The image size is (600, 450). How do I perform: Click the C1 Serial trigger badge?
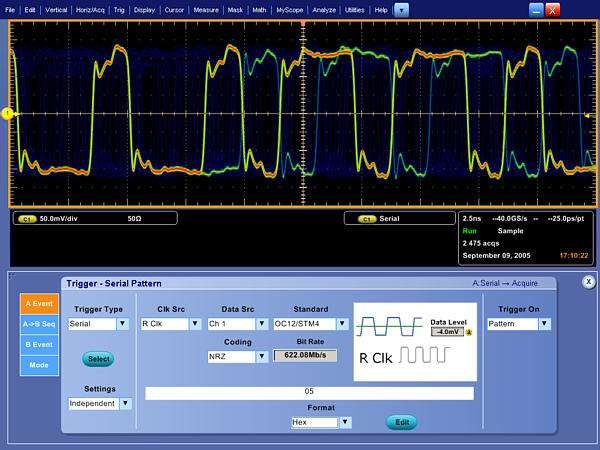[x=366, y=217]
